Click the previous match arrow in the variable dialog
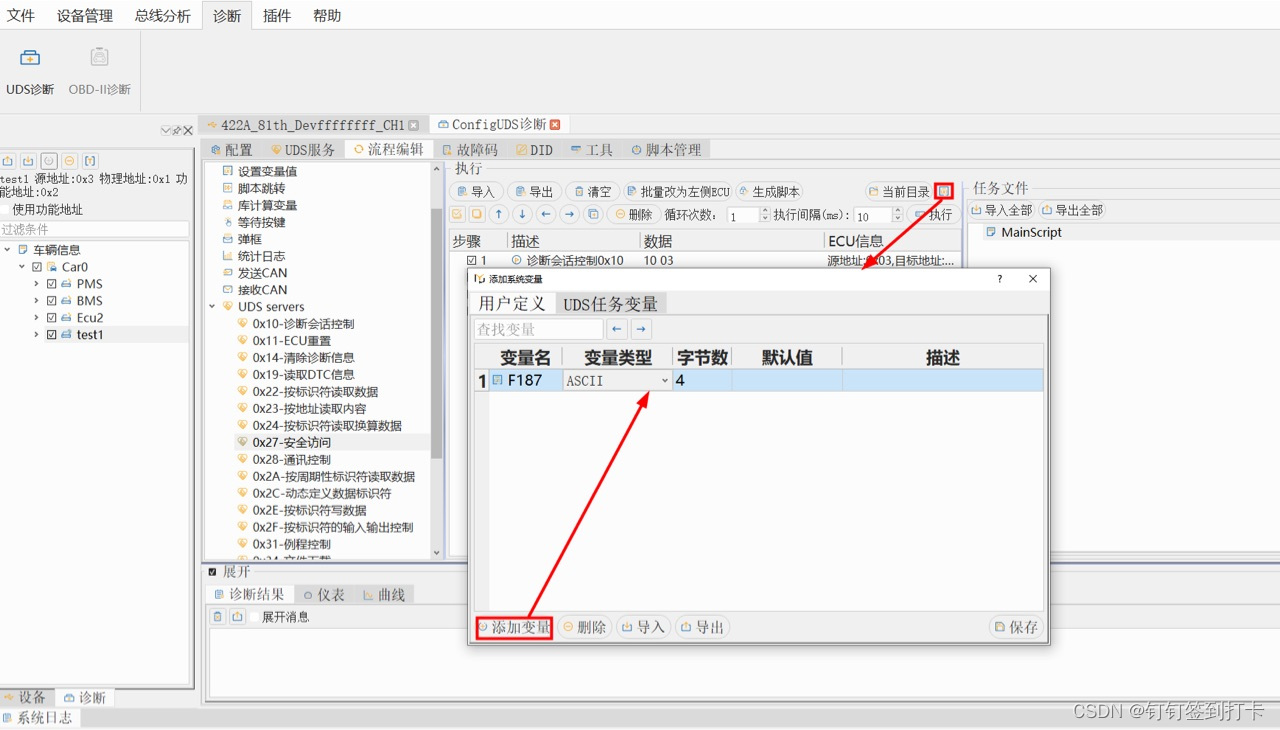Screen dimensions: 1280x730 (617, 329)
